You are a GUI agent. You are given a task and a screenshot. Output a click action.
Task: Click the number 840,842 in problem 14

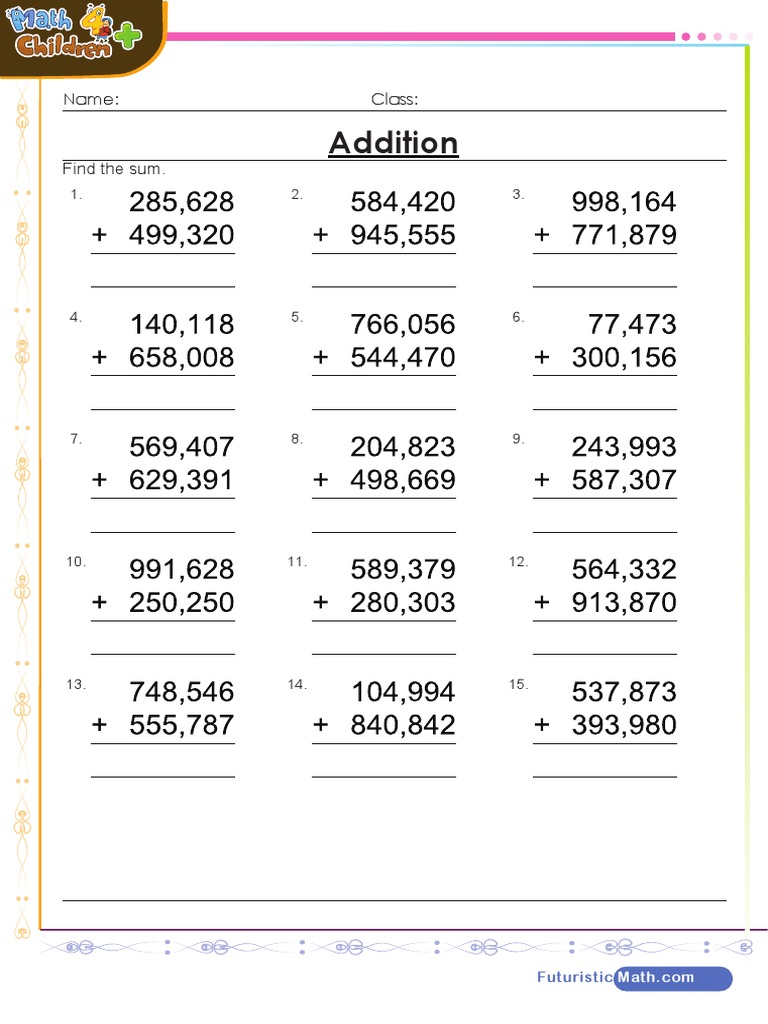click(x=403, y=725)
